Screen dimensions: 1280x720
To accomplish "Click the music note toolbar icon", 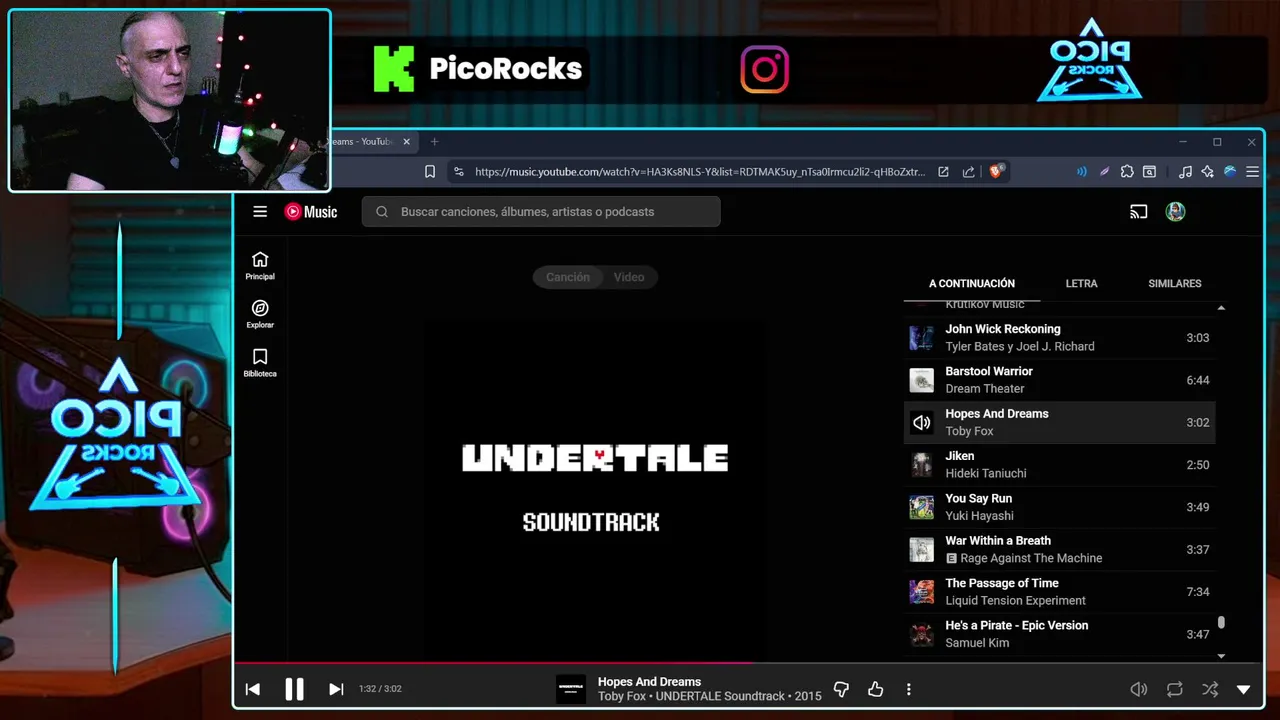I will tap(1185, 172).
